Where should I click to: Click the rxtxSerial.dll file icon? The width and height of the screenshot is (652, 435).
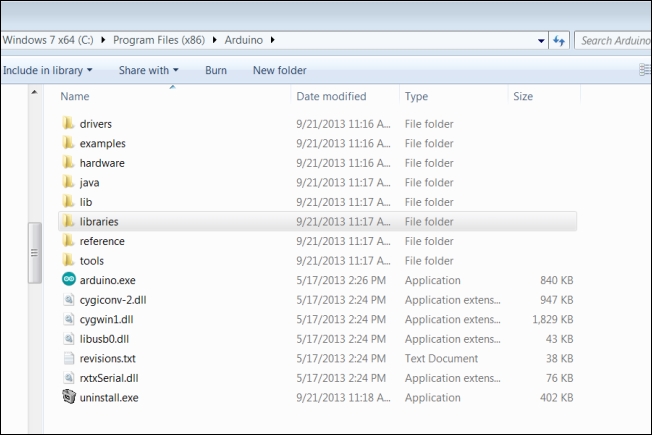[69, 378]
